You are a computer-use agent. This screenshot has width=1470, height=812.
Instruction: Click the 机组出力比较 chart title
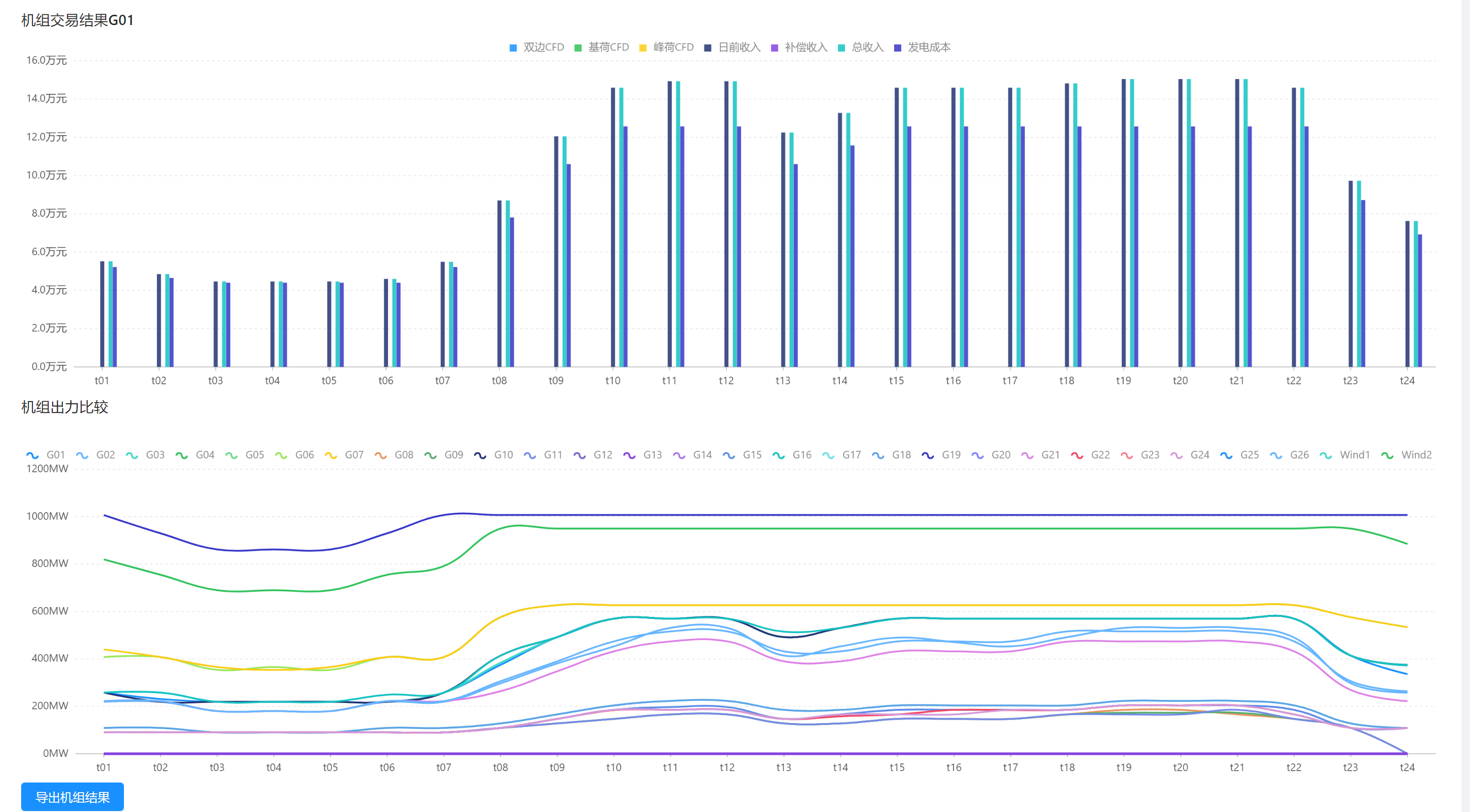click(x=64, y=407)
